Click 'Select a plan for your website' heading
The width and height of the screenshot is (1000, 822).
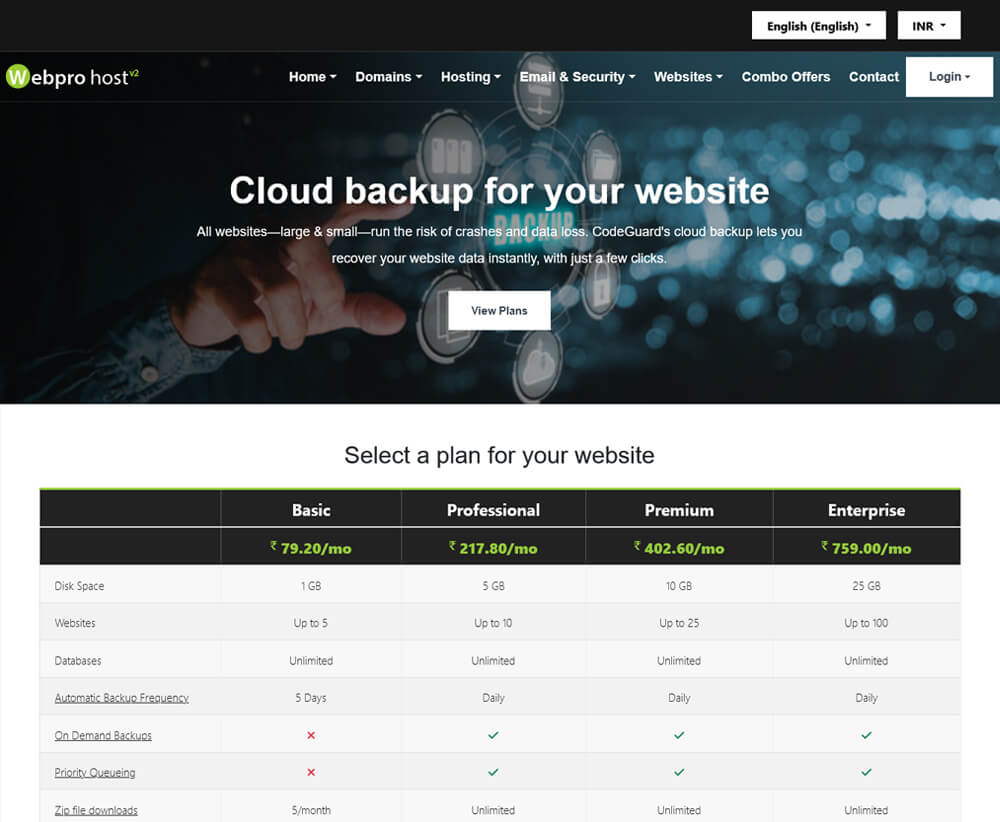pyautogui.click(x=499, y=455)
